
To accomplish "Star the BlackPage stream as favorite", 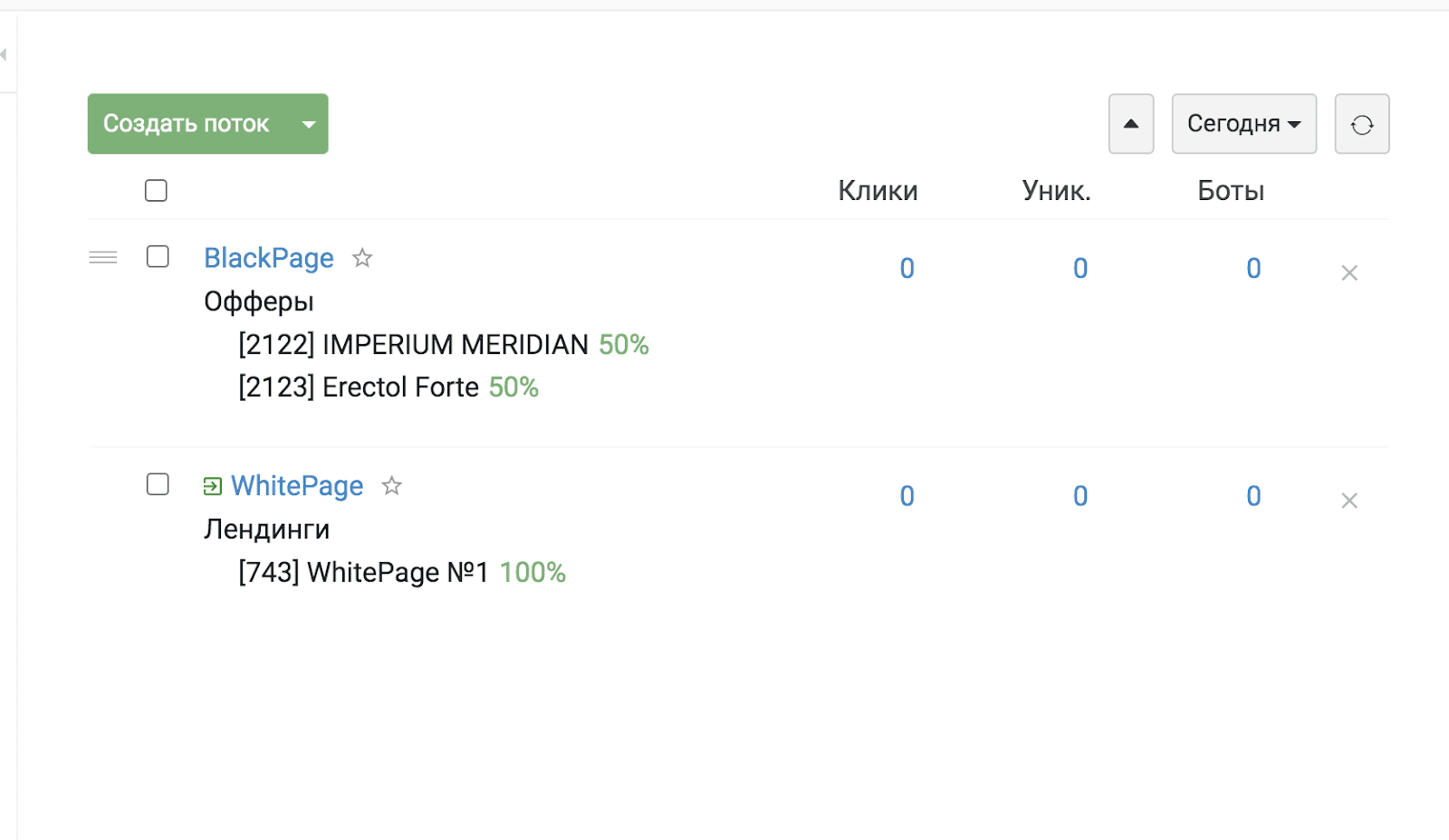I will (362, 258).
